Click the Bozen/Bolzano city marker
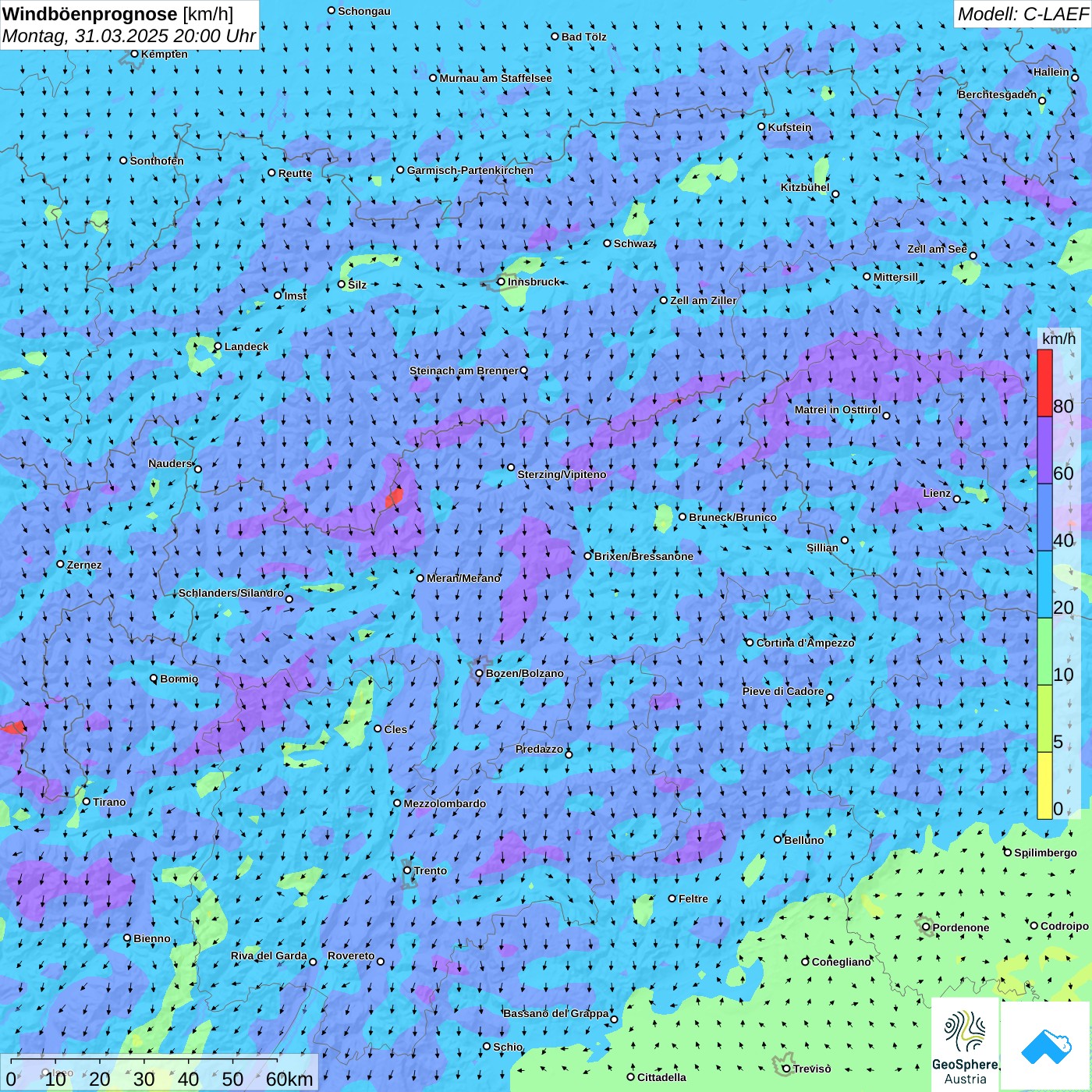Viewport: 1092px width, 1092px height. (480, 673)
